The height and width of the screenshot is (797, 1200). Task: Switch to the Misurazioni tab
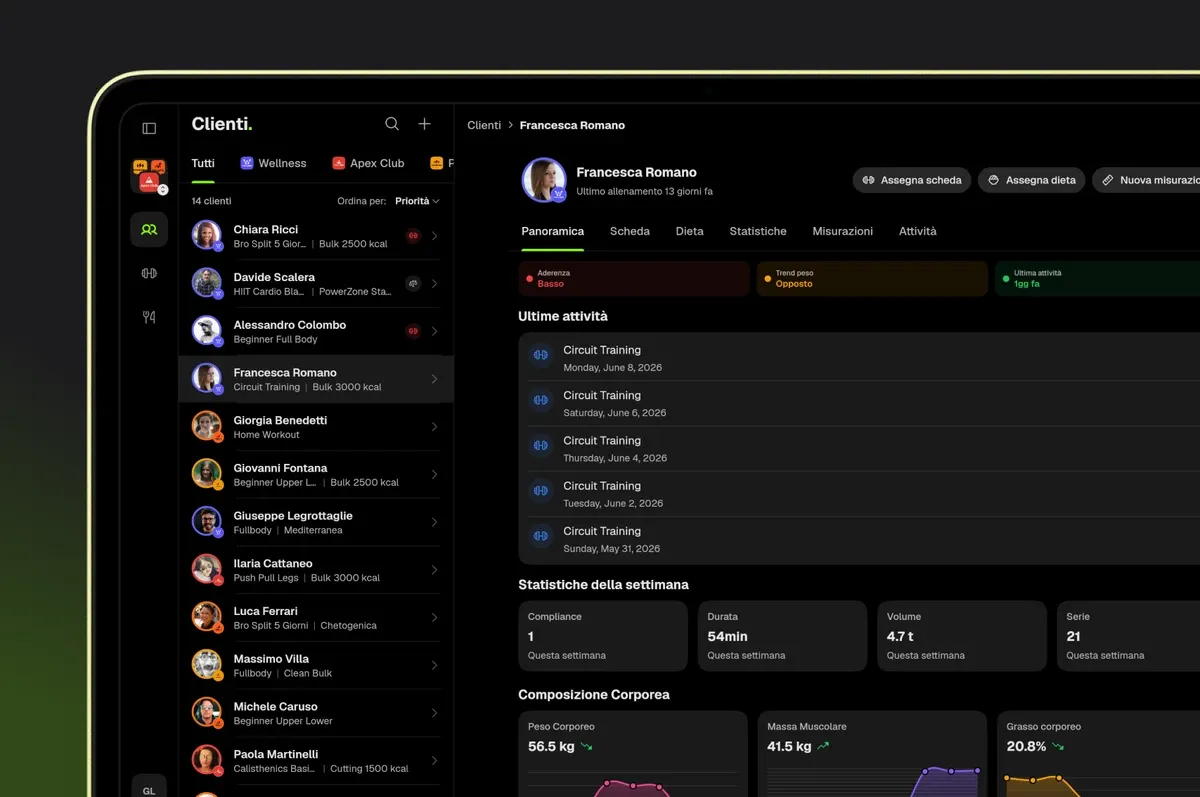[x=843, y=231]
